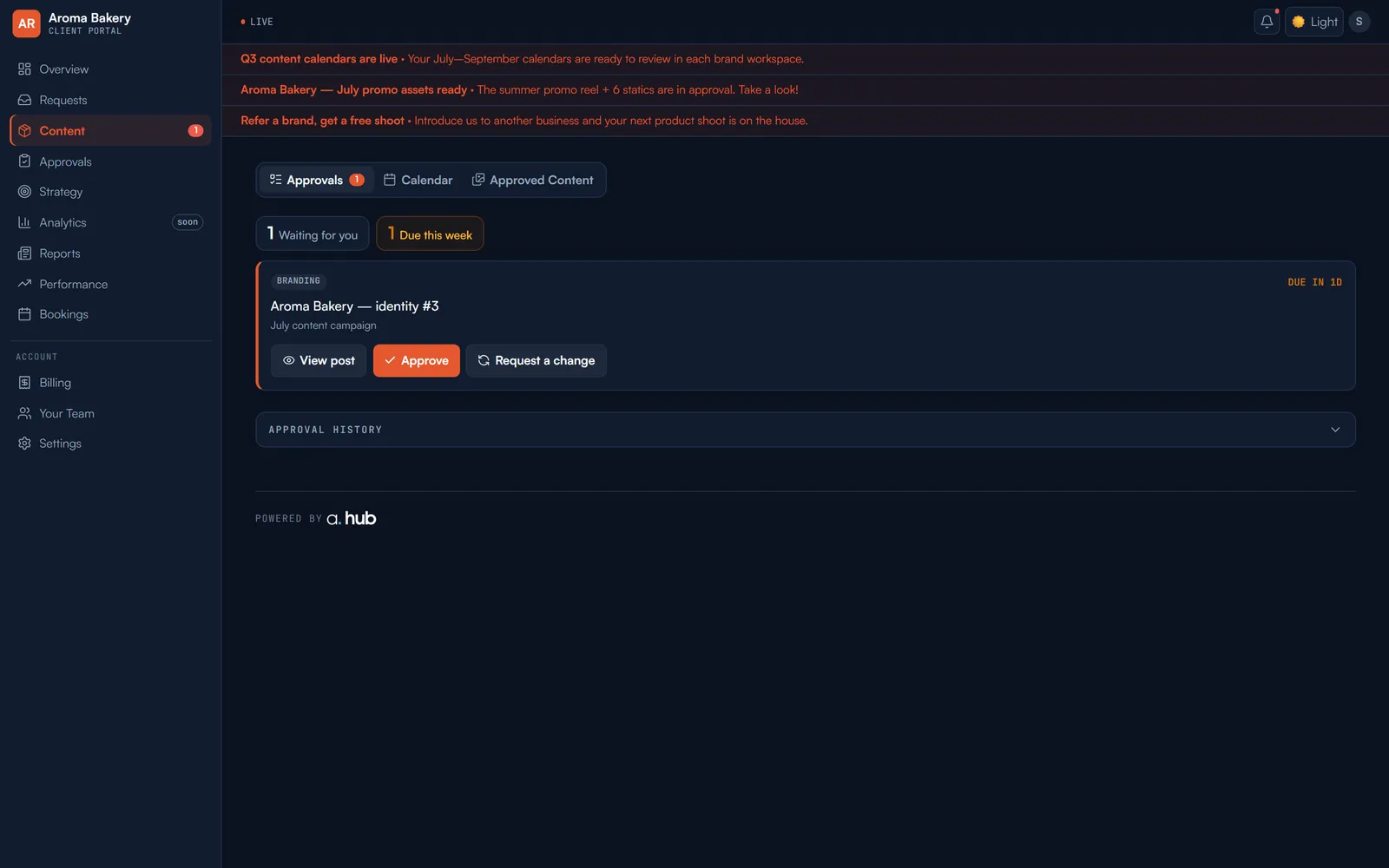This screenshot has width=1389, height=868.
Task: Switch to the Calendar tab
Action: coord(418,180)
